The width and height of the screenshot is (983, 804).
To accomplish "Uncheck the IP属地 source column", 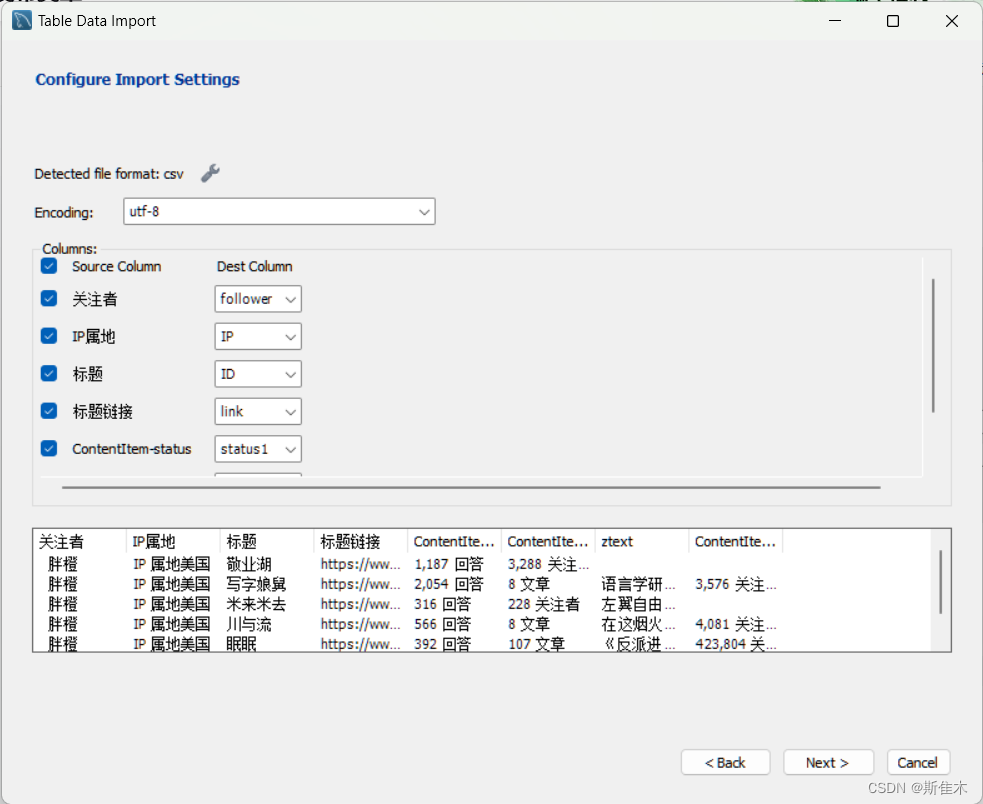I will coord(48,336).
